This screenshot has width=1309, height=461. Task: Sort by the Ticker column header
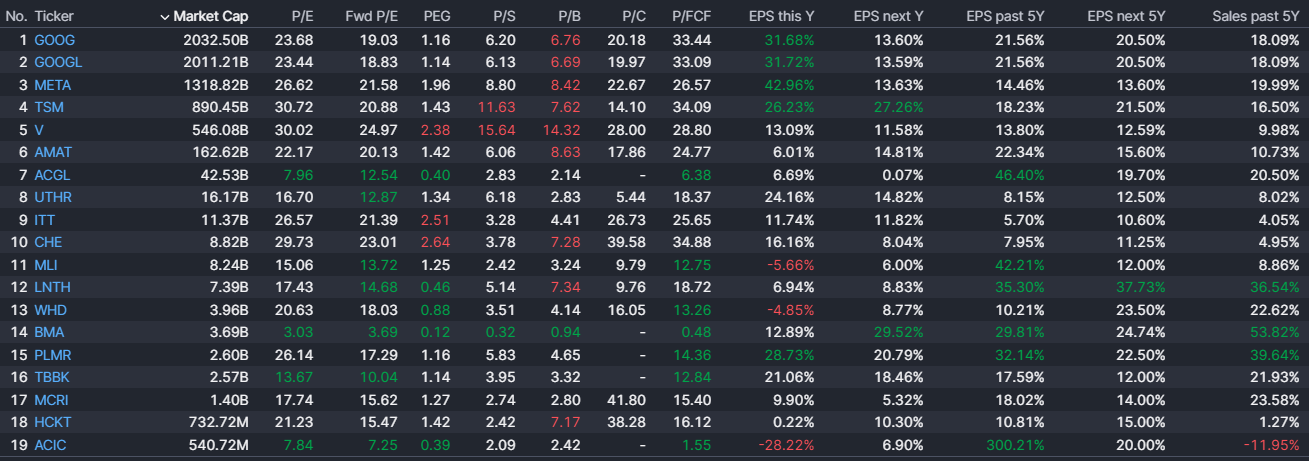tap(54, 17)
